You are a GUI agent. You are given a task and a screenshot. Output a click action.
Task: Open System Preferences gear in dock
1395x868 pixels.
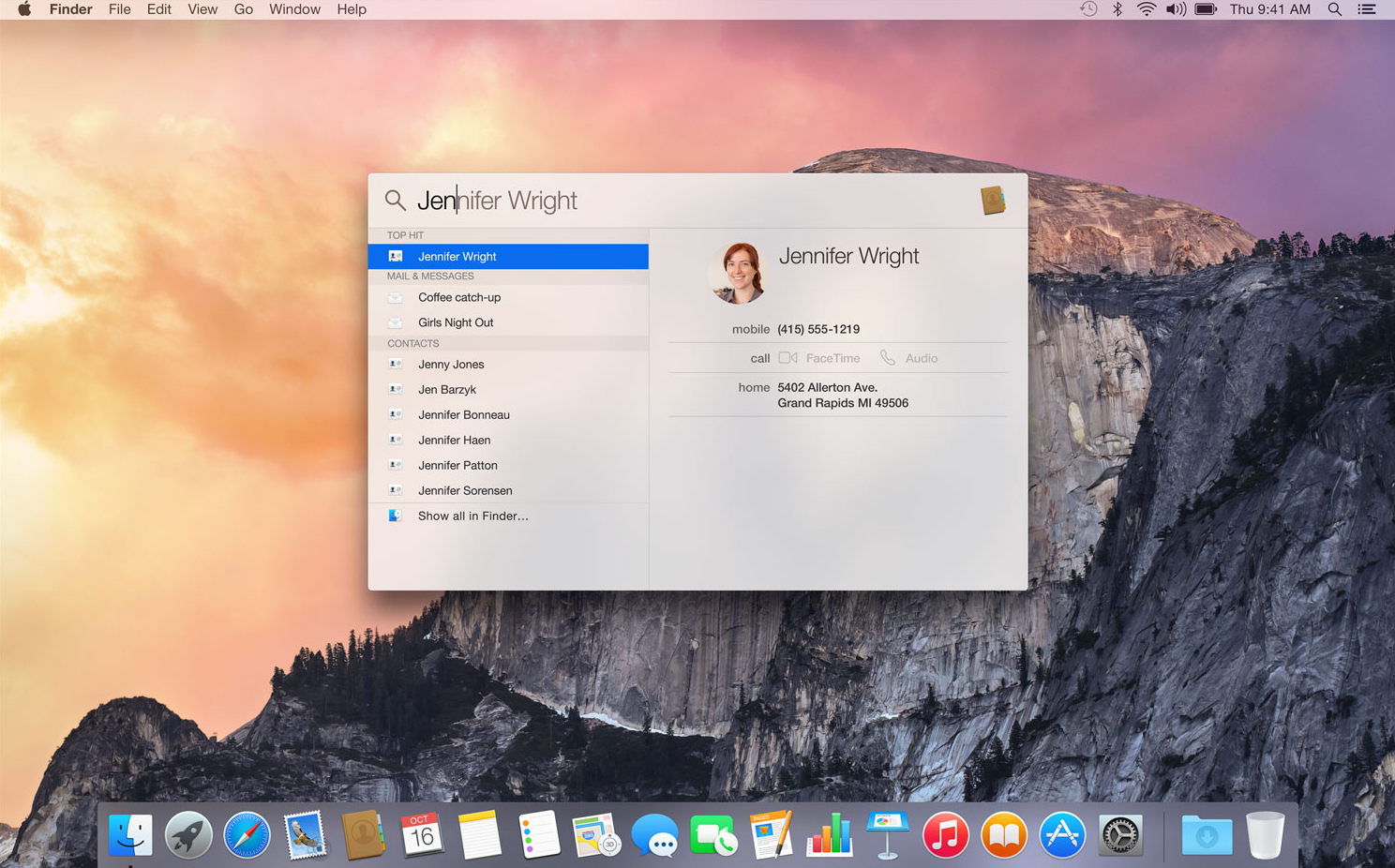[1120, 834]
